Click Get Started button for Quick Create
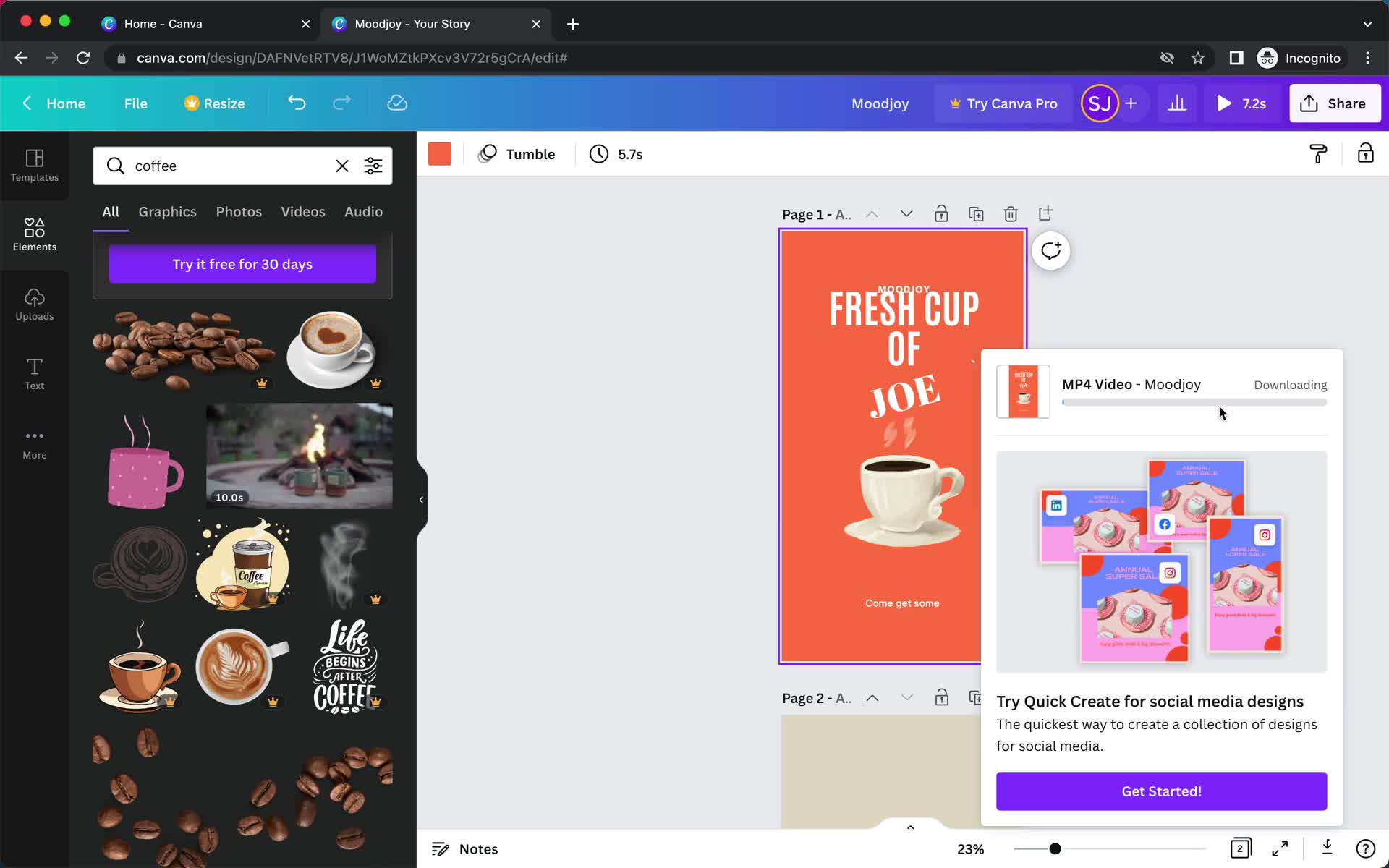Viewport: 1389px width, 868px height. [1161, 791]
